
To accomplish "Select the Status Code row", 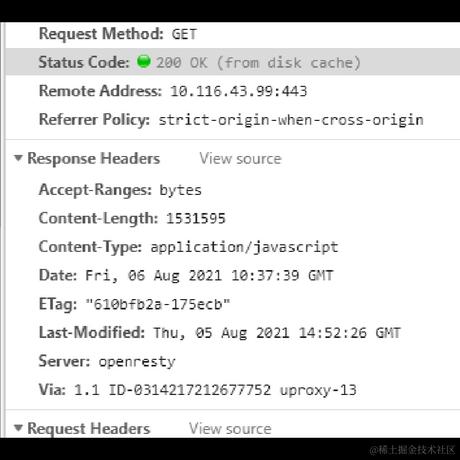I will point(233,62).
